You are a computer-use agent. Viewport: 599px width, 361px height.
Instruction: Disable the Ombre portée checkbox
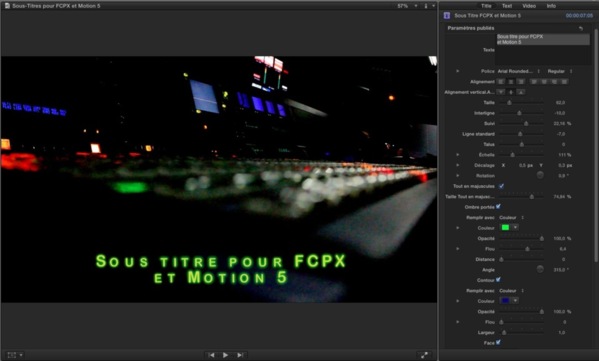click(x=498, y=207)
